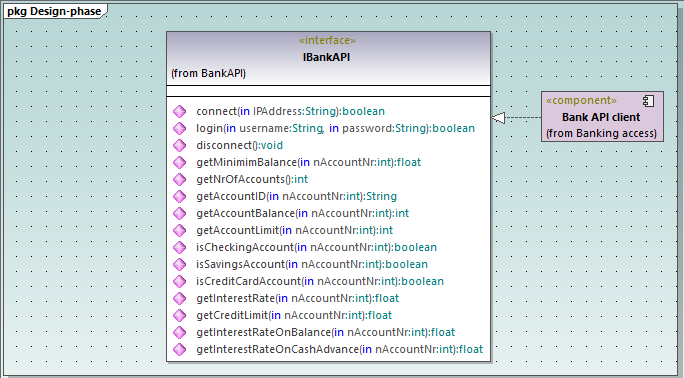Click the visibility icon for disconnect operation
Viewport: 684px width, 378px height.
[x=179, y=145]
